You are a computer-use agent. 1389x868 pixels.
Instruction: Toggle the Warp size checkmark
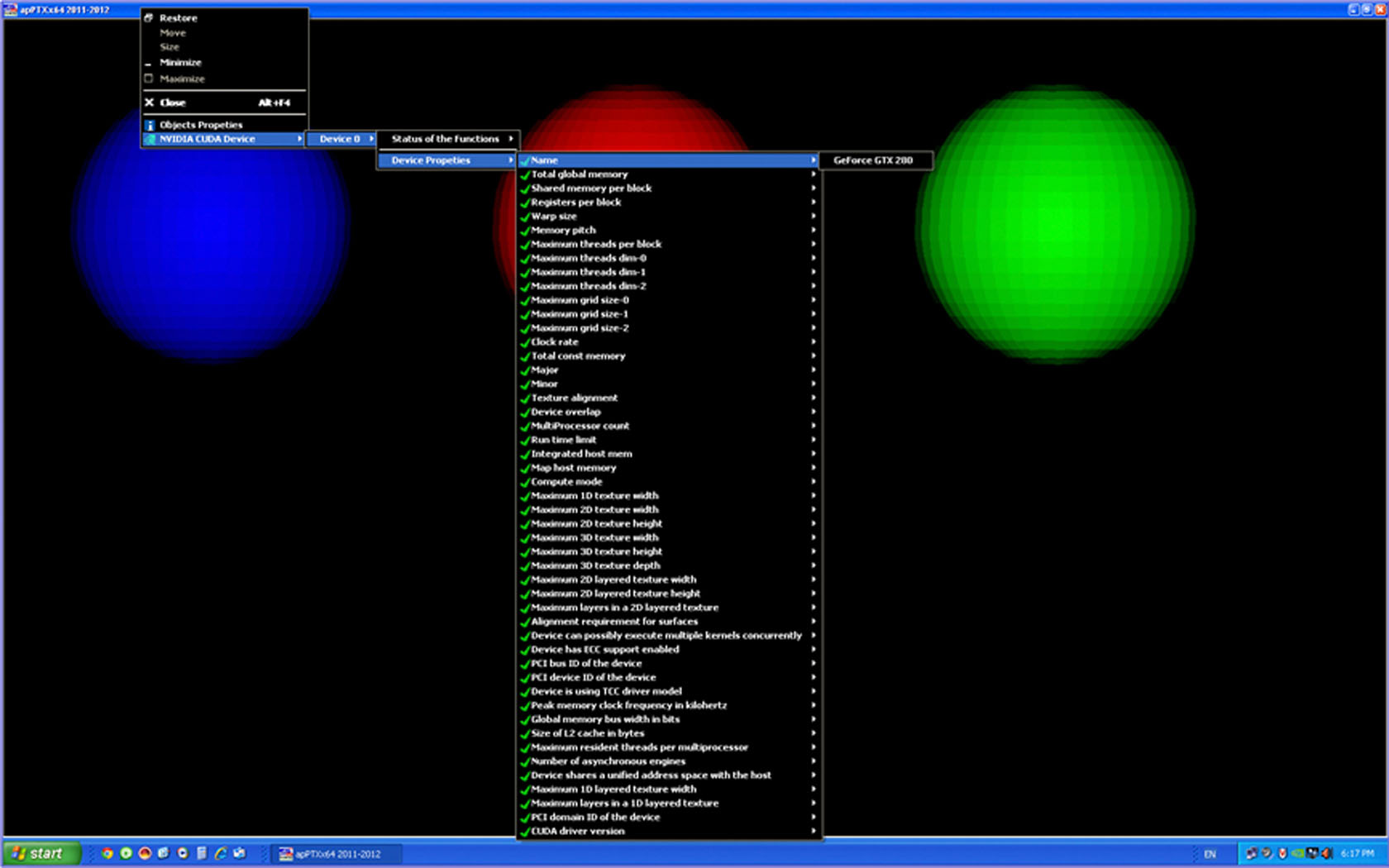(525, 217)
